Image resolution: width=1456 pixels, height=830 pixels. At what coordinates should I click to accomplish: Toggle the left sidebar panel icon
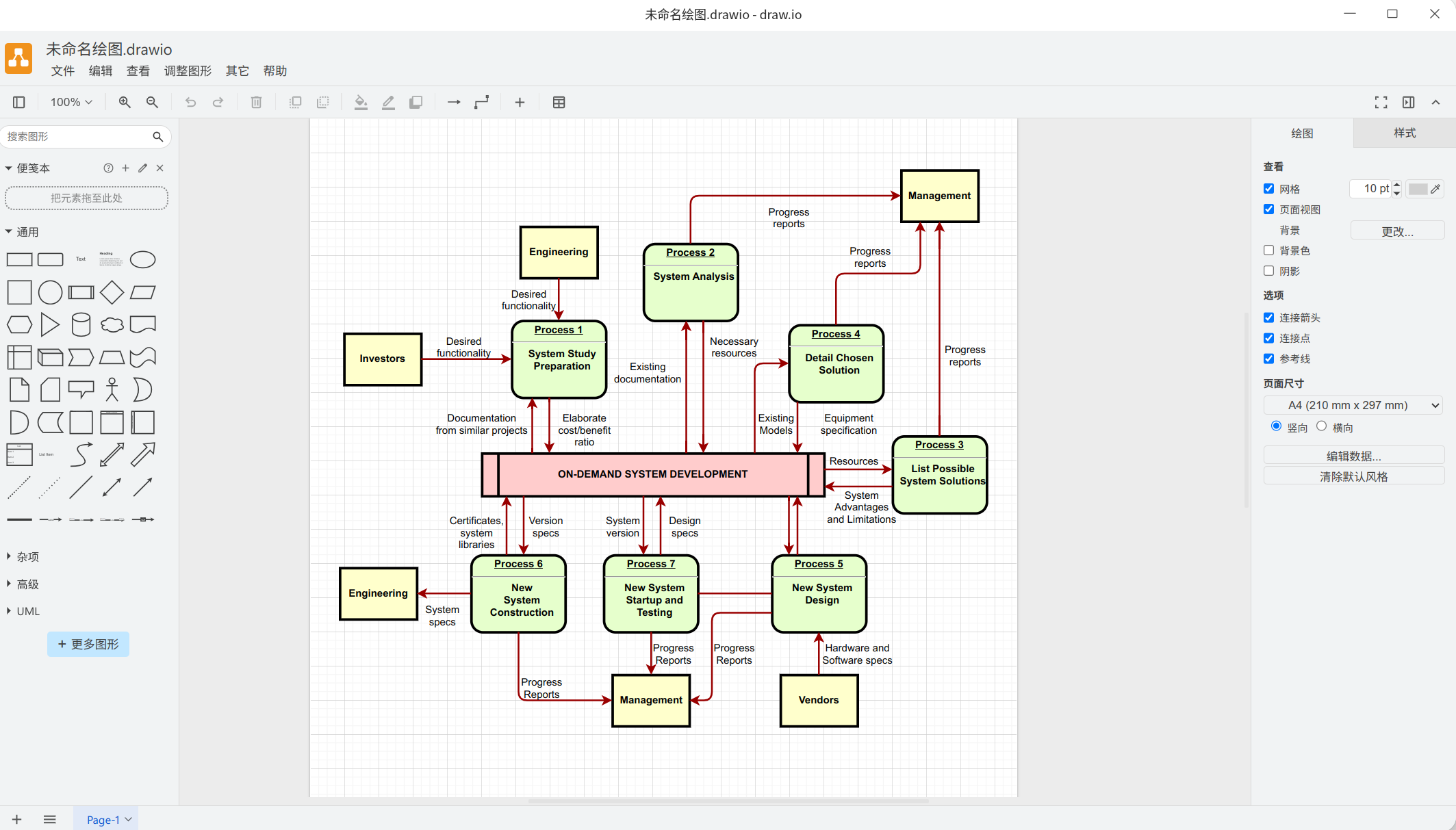point(19,102)
